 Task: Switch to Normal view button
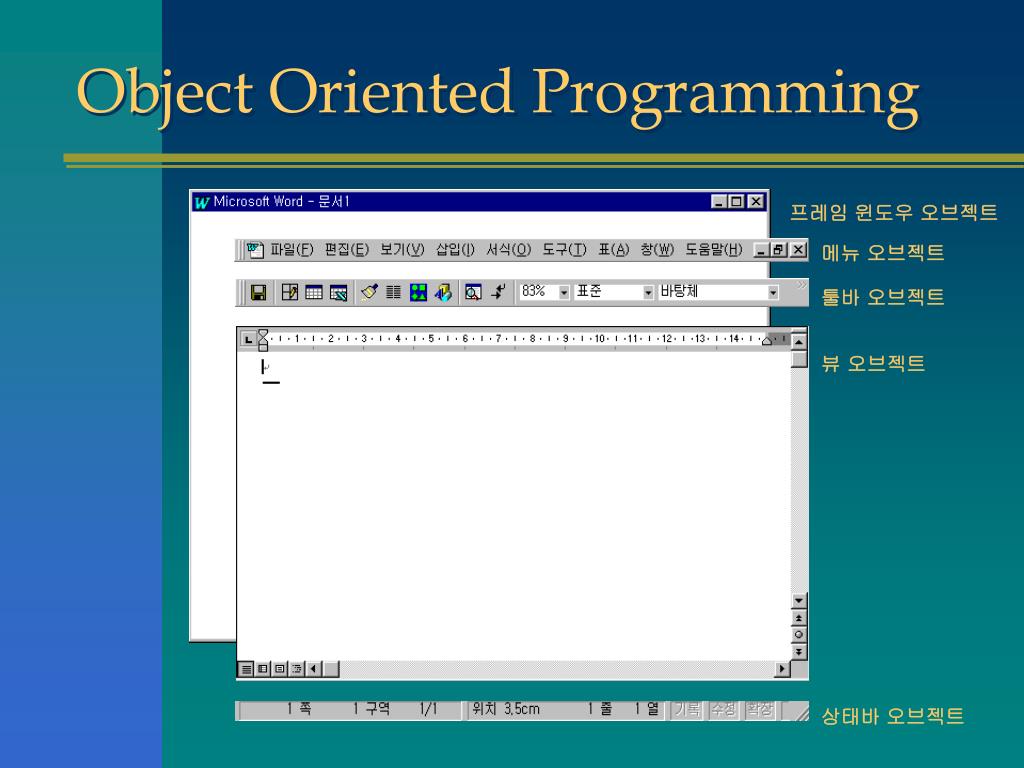(246, 669)
